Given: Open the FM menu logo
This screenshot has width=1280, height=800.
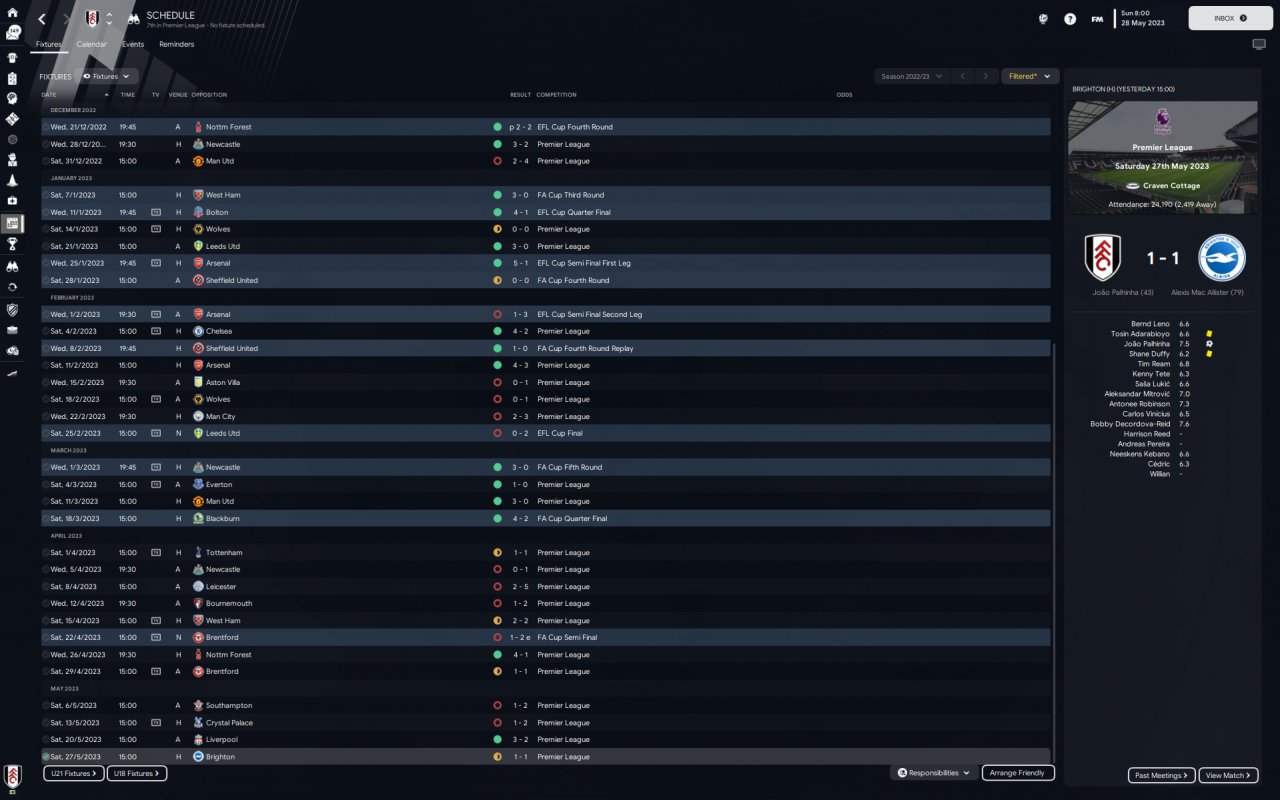Looking at the screenshot, I should coord(1097,19).
